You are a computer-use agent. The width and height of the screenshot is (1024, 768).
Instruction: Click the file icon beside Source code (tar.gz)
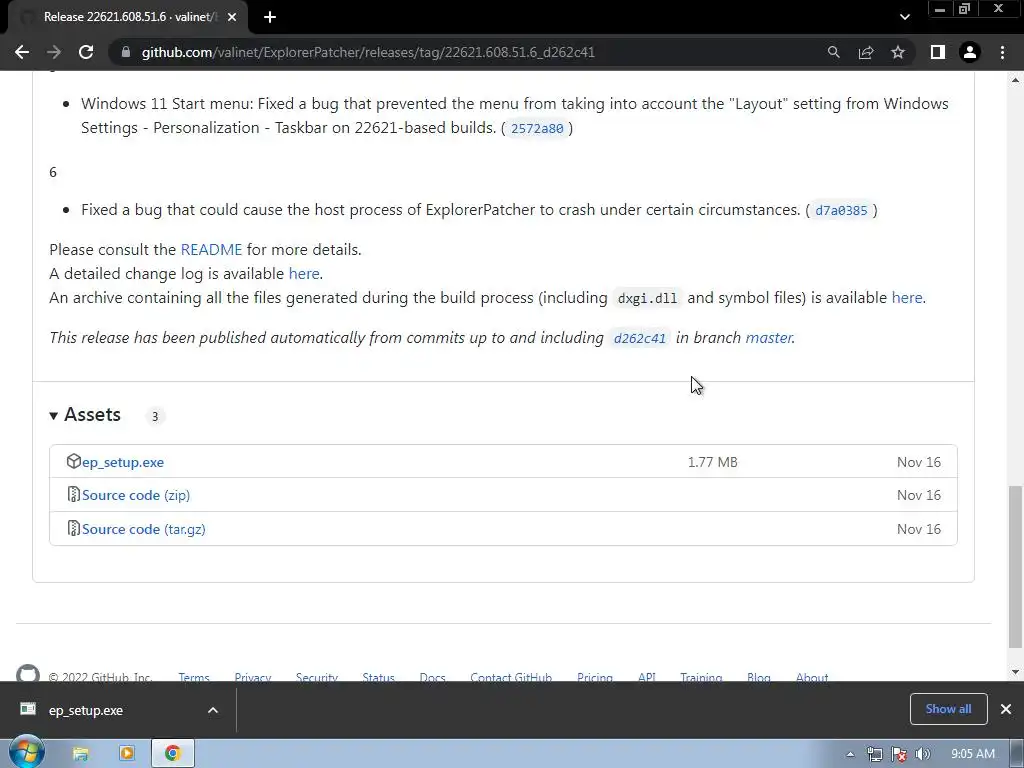tap(73, 528)
